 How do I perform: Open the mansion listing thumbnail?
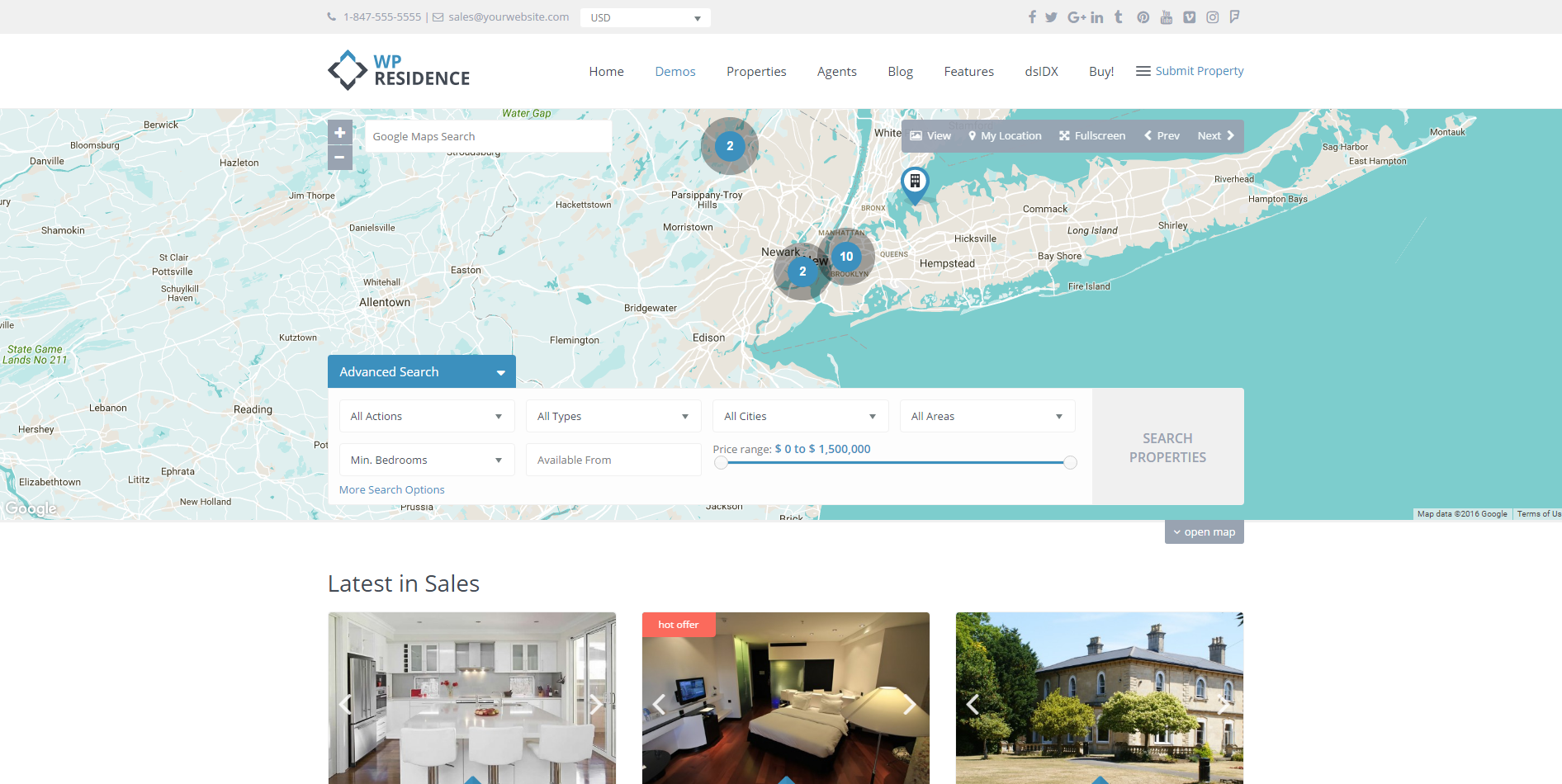pos(1100,698)
